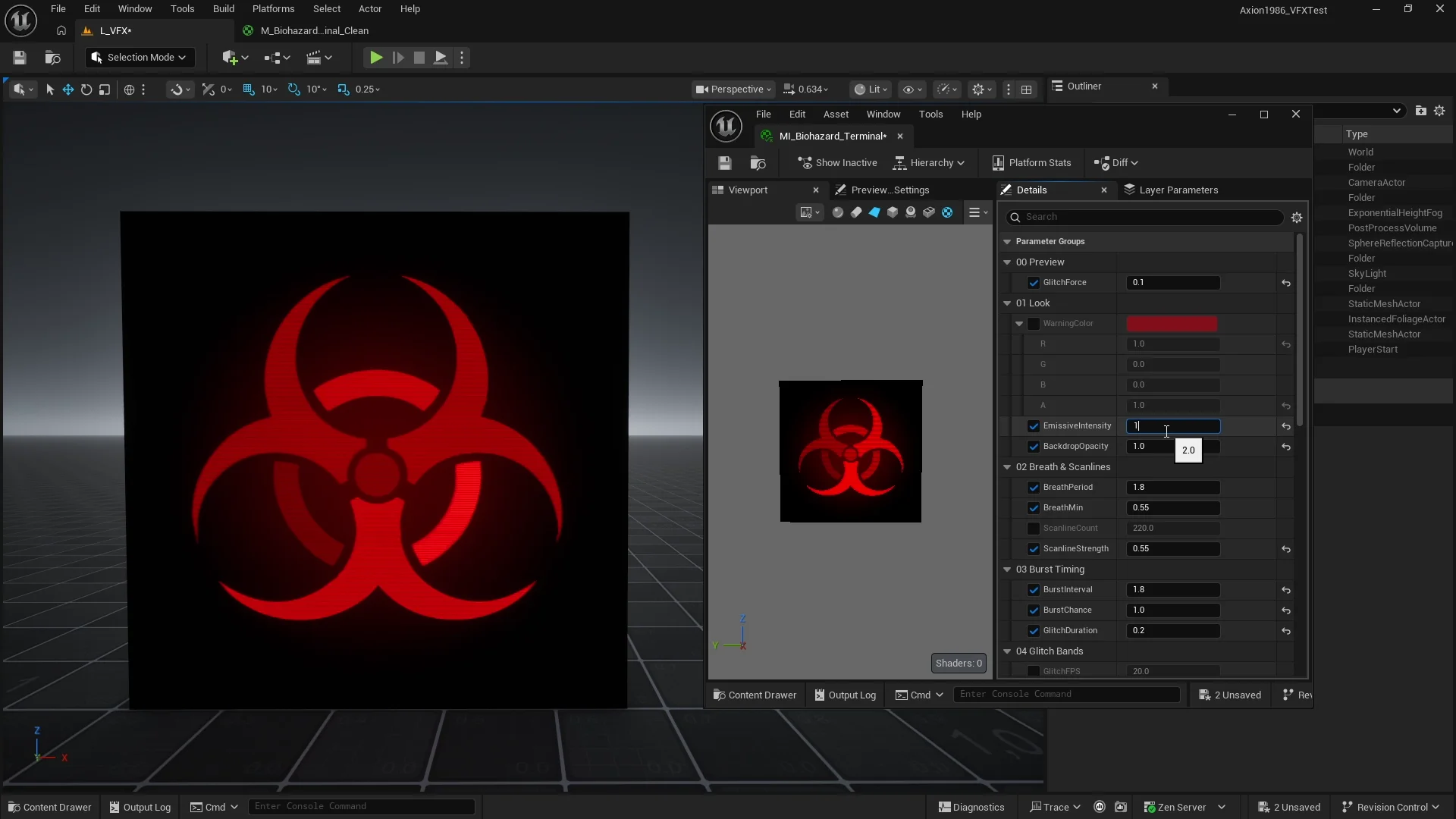Open the Build menu in main menu bar

(x=223, y=9)
